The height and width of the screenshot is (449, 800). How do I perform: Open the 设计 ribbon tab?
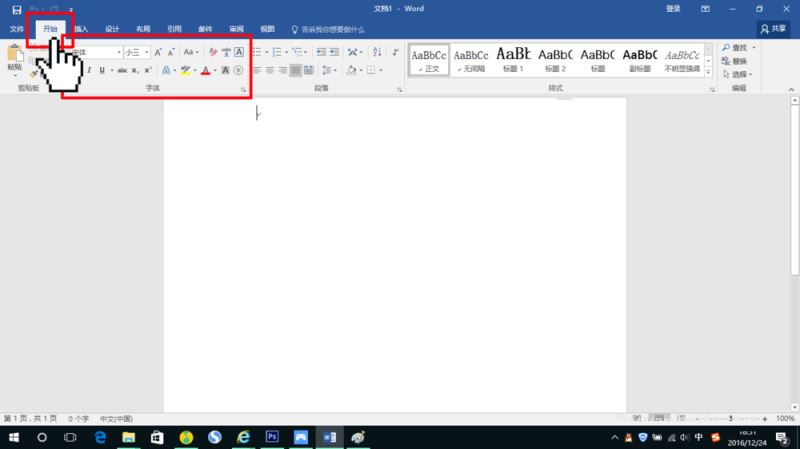coord(112,29)
